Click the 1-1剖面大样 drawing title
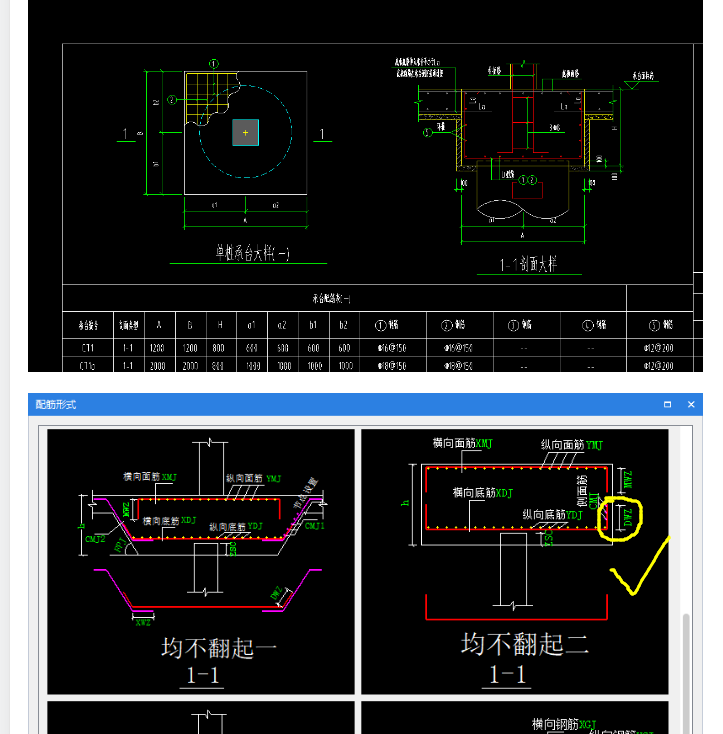 click(528, 264)
